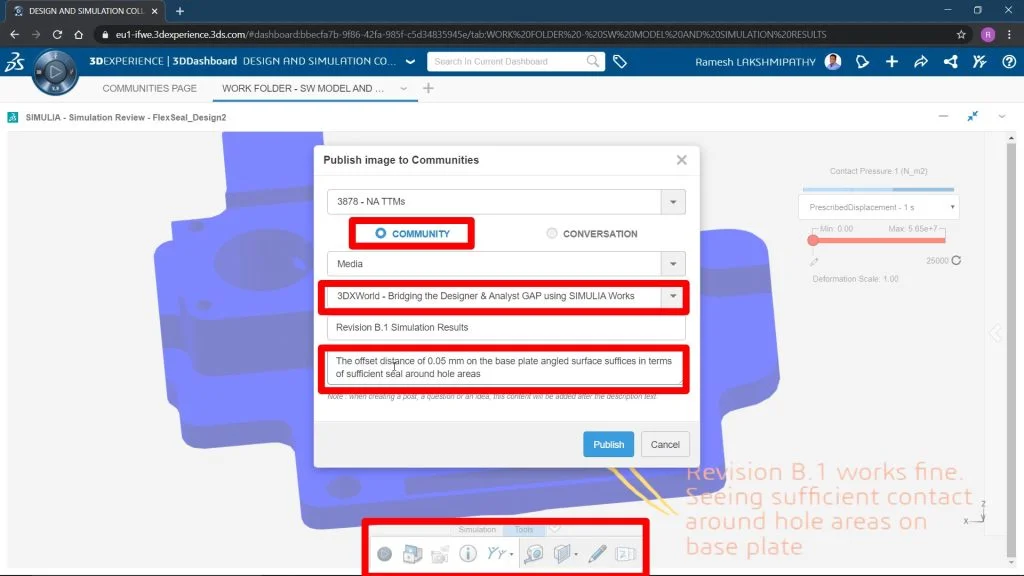Select the COMMUNITY radio button
Screen dimensions: 1024x576
[x=380, y=233]
